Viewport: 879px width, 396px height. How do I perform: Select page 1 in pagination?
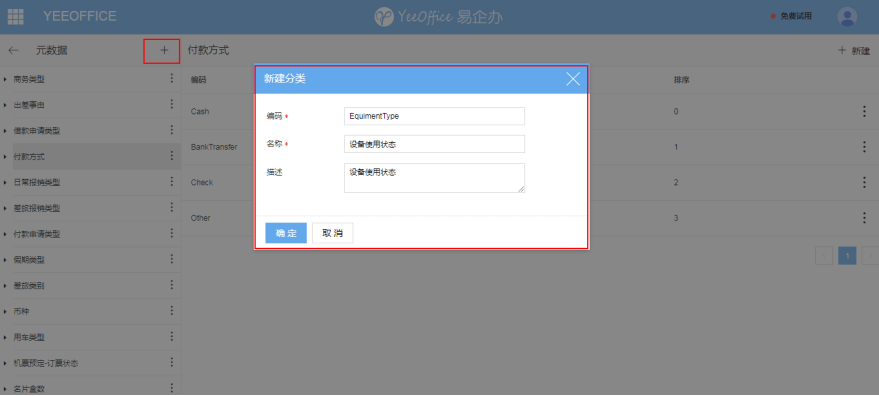pos(847,256)
